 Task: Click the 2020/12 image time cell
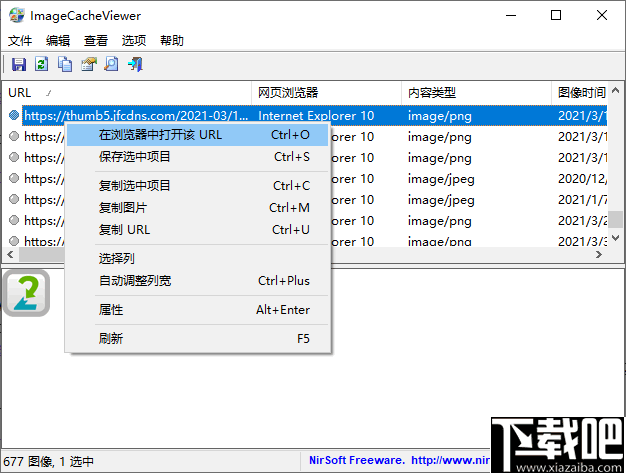coord(582,179)
